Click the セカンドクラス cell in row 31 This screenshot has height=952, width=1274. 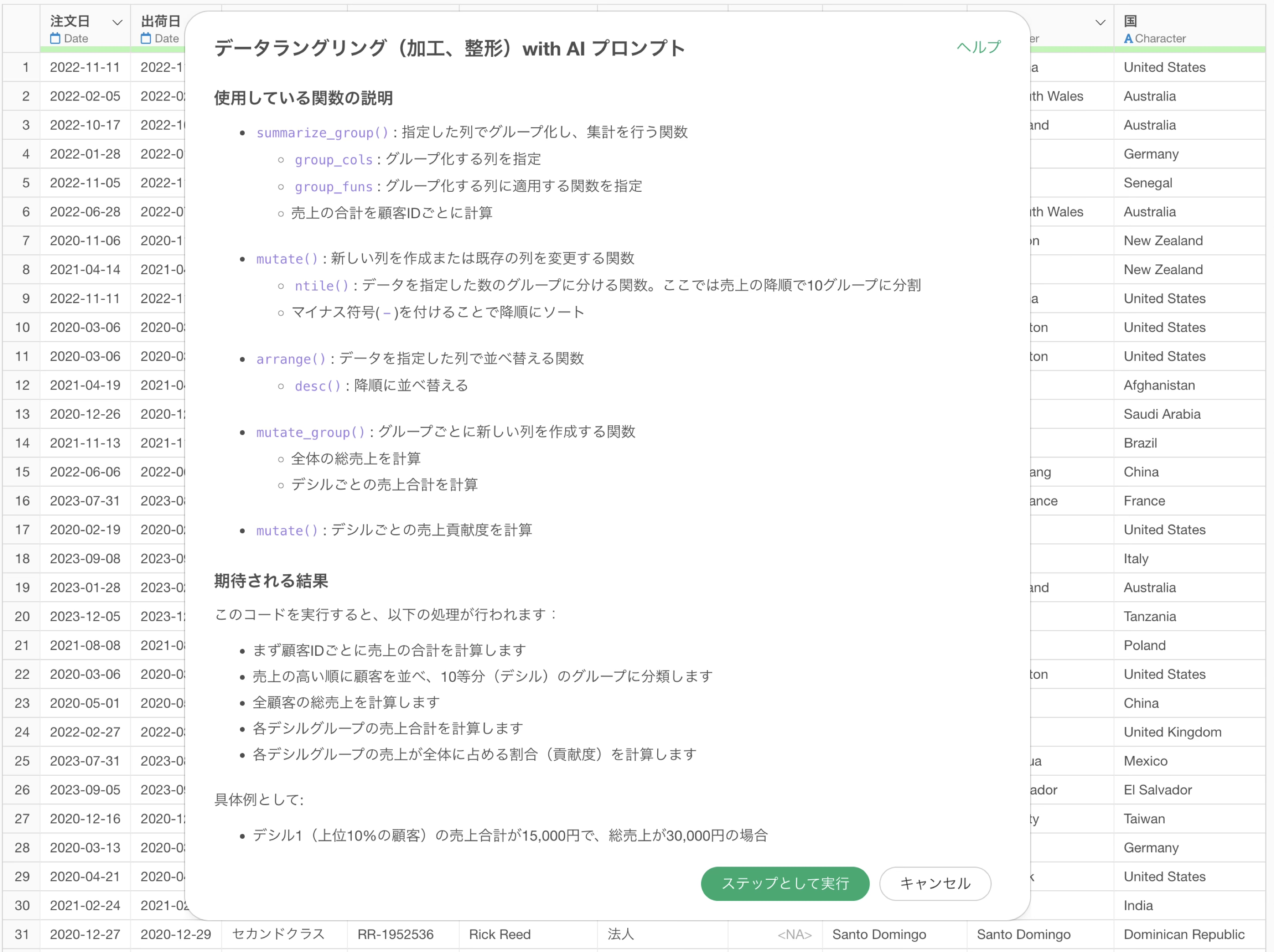[278, 934]
